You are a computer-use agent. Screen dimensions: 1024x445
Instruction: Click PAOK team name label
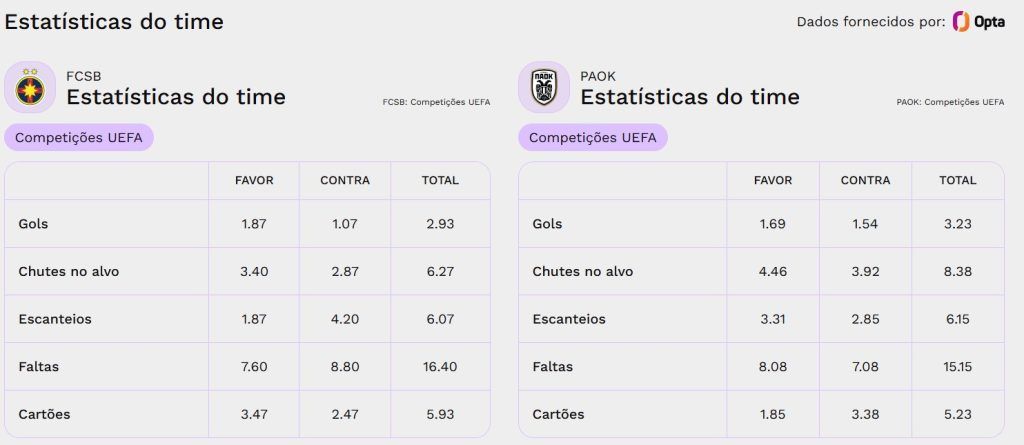pyautogui.click(x=598, y=76)
